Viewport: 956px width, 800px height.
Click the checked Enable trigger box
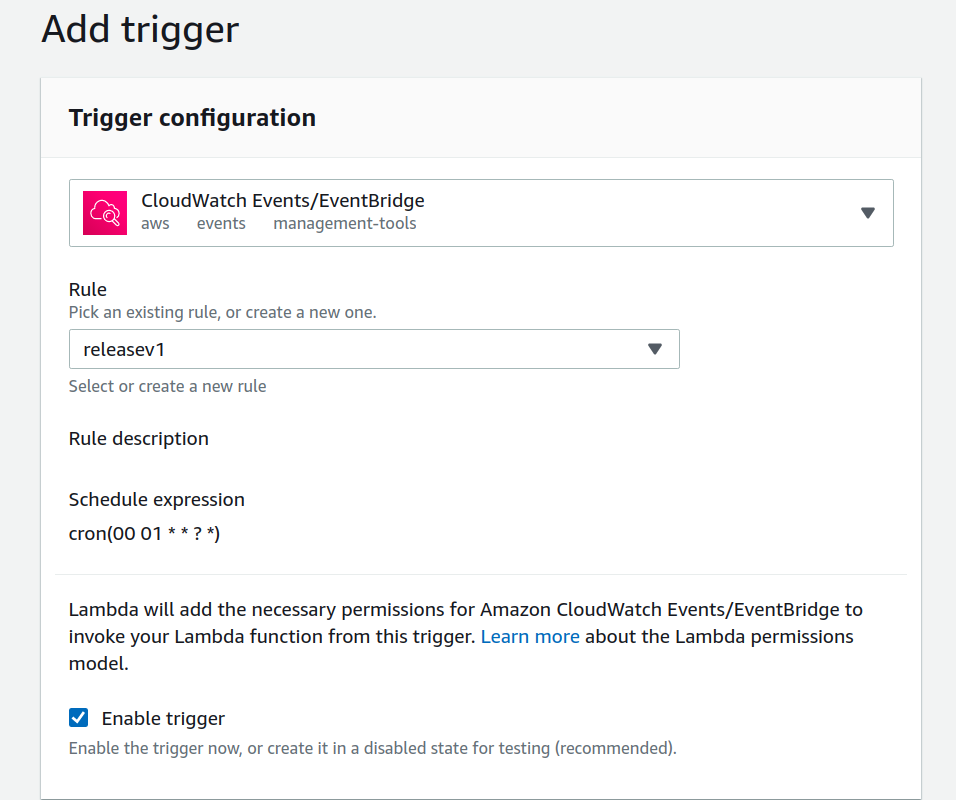point(78,717)
